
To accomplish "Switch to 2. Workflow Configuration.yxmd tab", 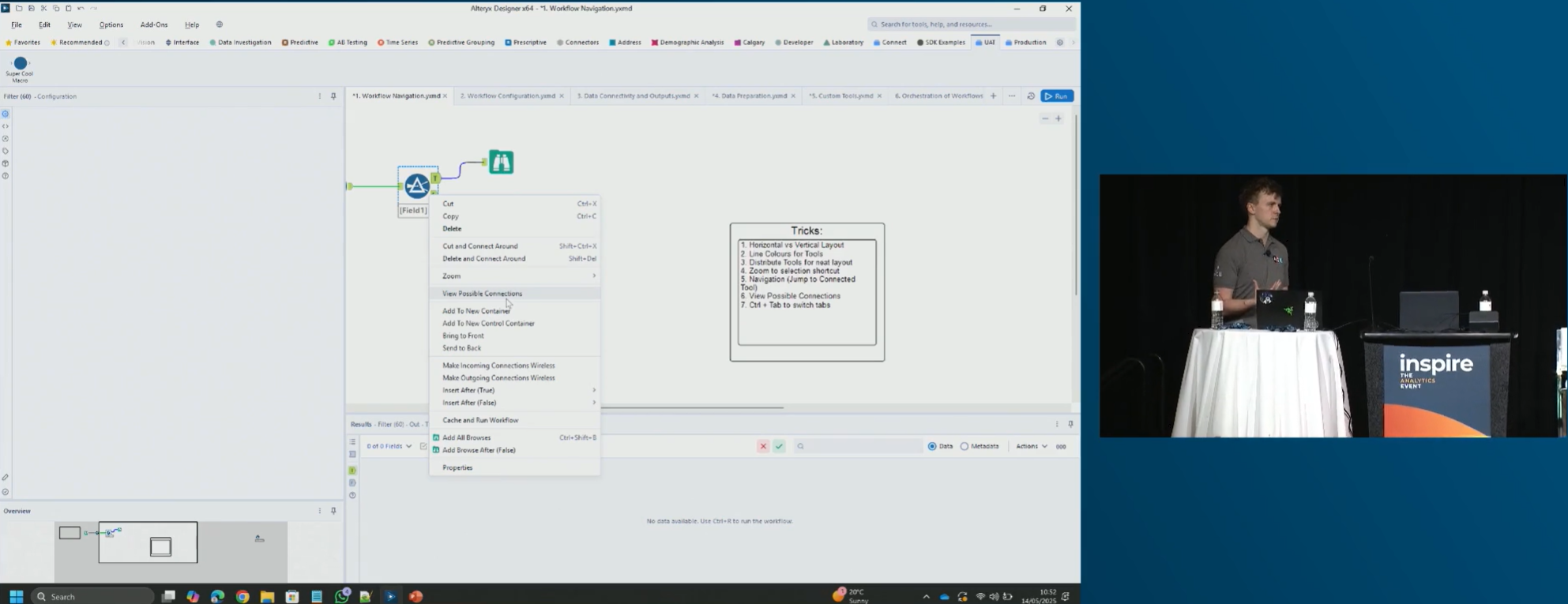I will tap(507, 96).
